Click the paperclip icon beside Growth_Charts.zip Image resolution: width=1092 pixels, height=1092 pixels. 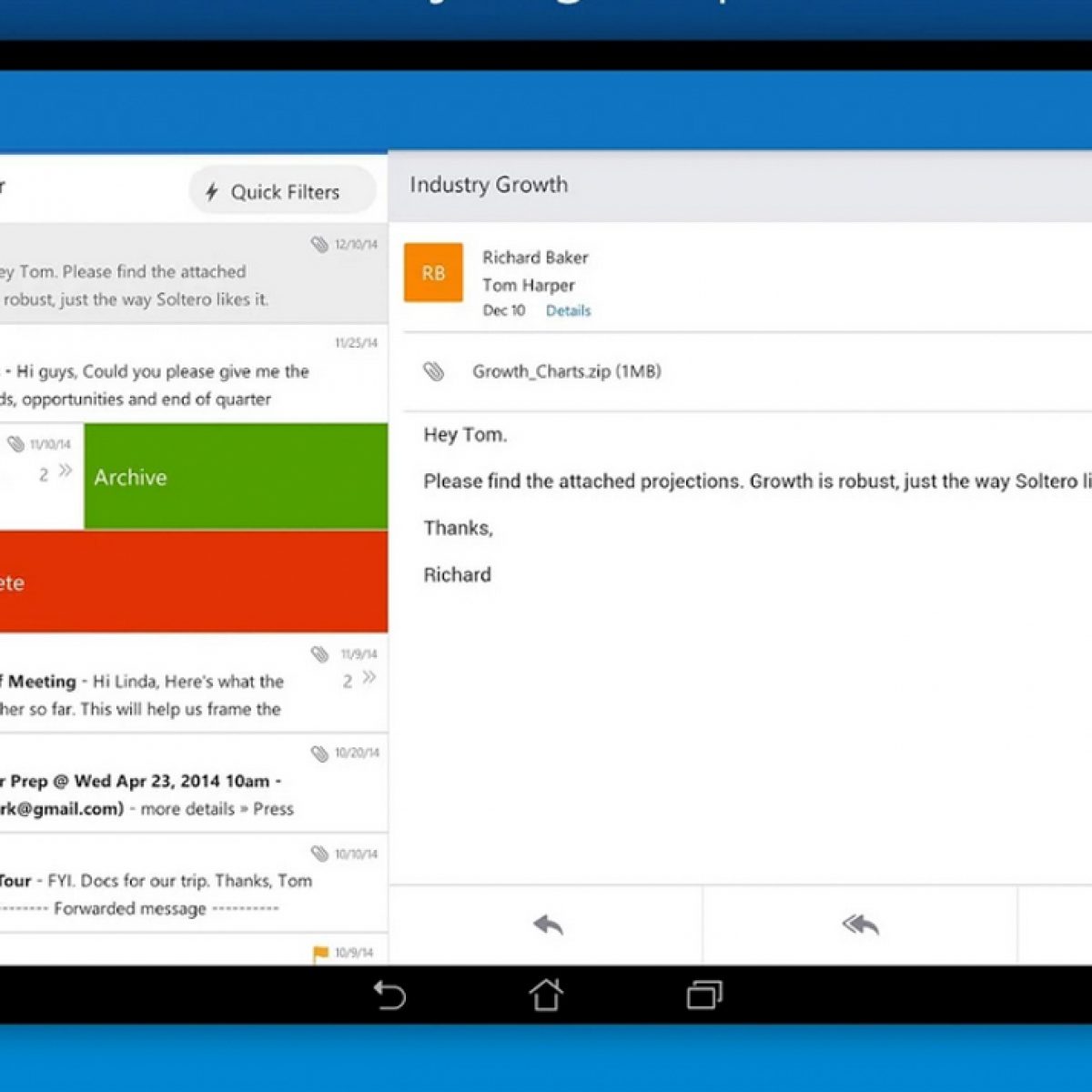tap(434, 371)
